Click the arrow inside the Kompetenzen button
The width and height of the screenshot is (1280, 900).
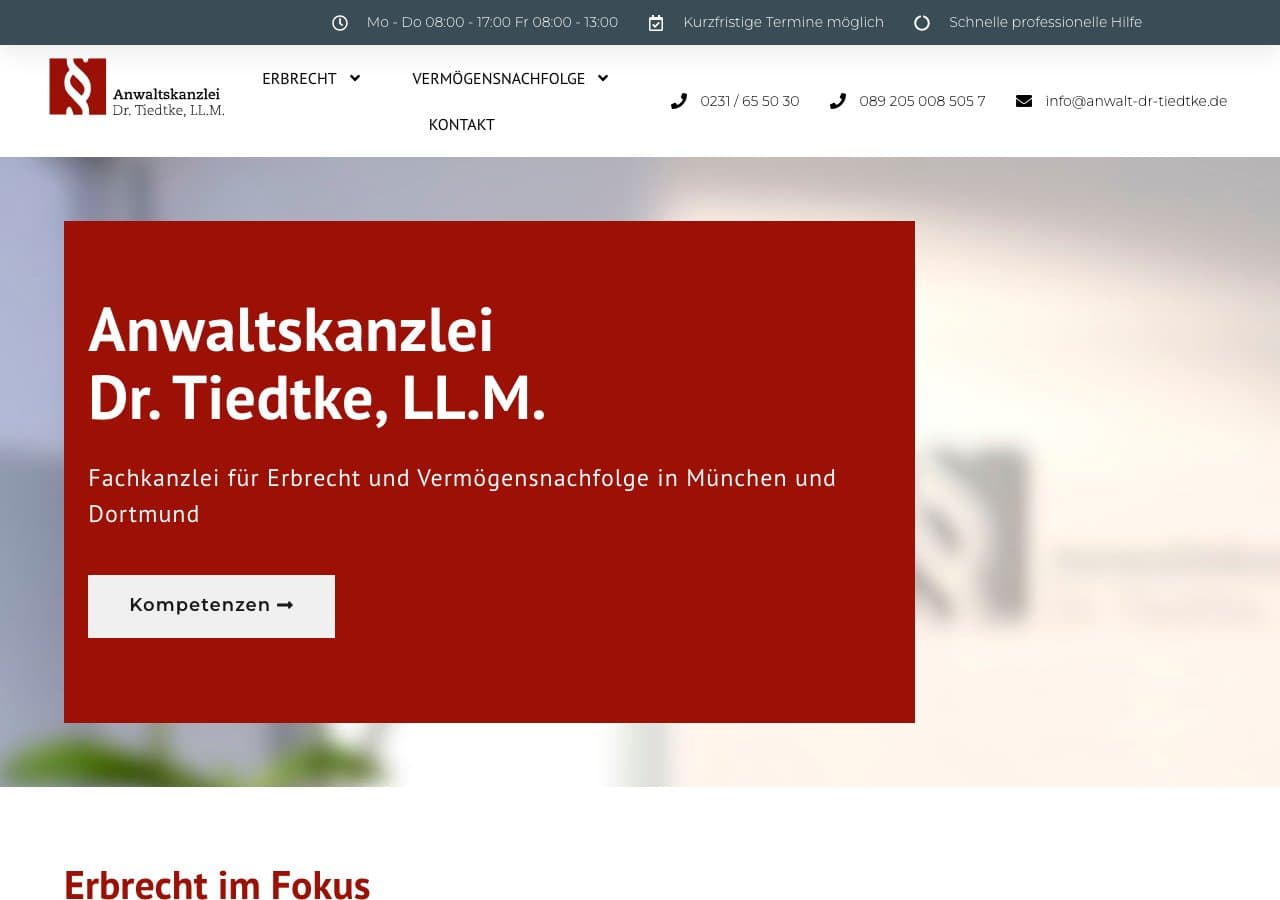tap(285, 605)
